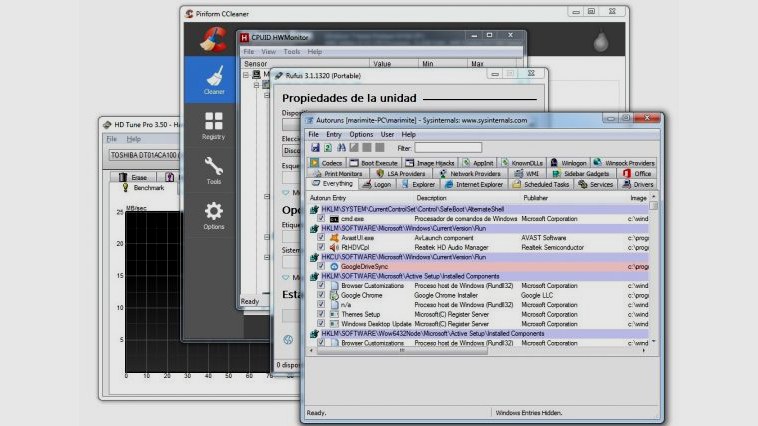Click the Save icon in Autoruns toolbar
This screenshot has height=426, width=758.
(315, 147)
